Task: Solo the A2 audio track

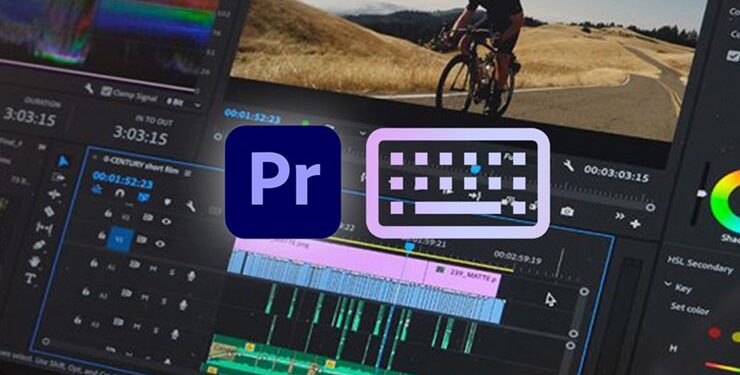Action: point(164,302)
